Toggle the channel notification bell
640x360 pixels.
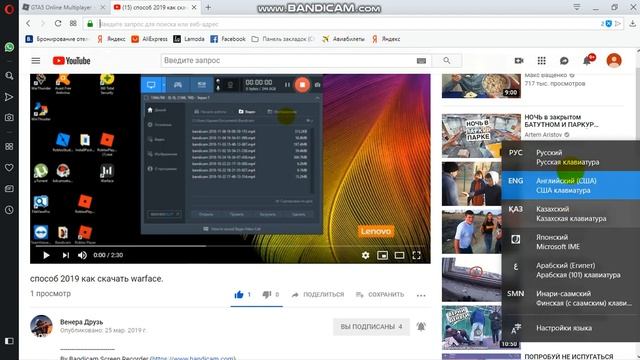[421, 327]
